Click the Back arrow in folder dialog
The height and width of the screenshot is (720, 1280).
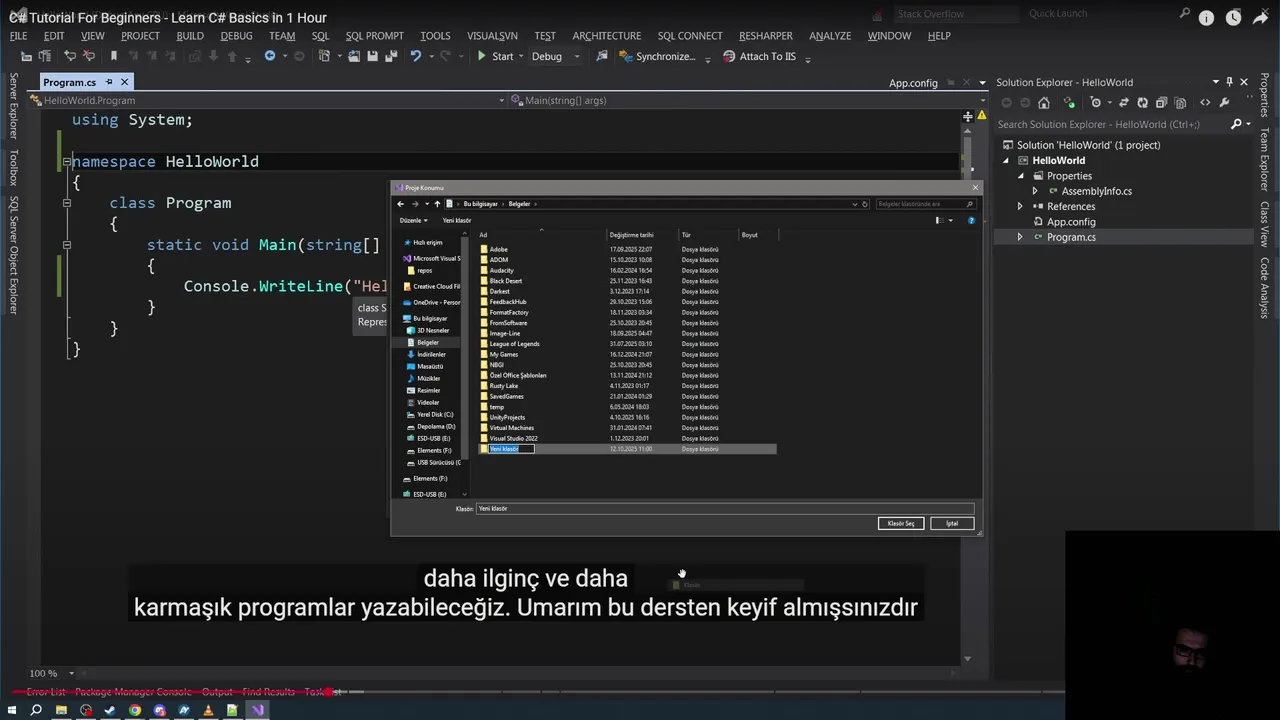pos(401,204)
